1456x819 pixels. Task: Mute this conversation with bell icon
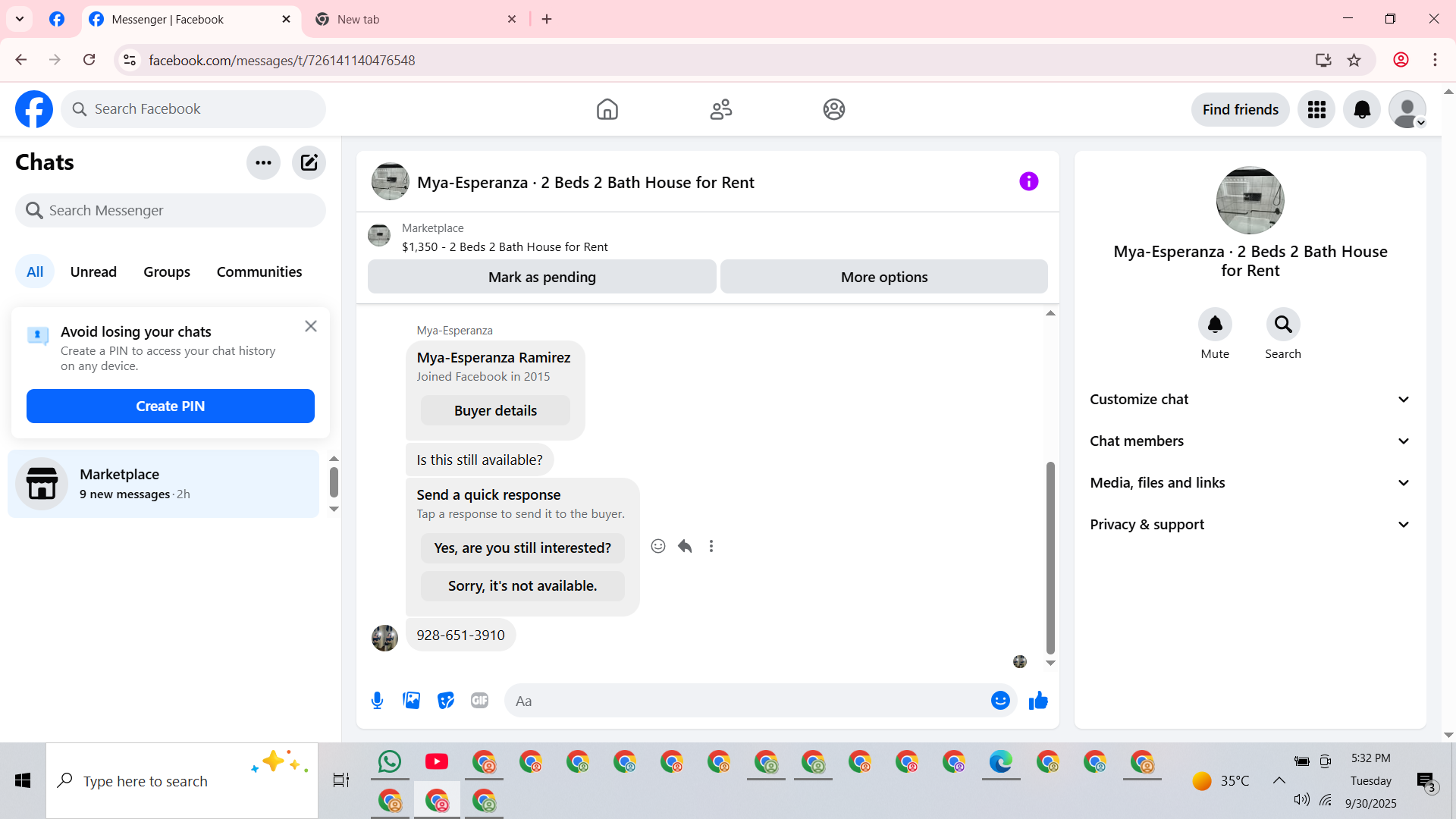pos(1215,325)
